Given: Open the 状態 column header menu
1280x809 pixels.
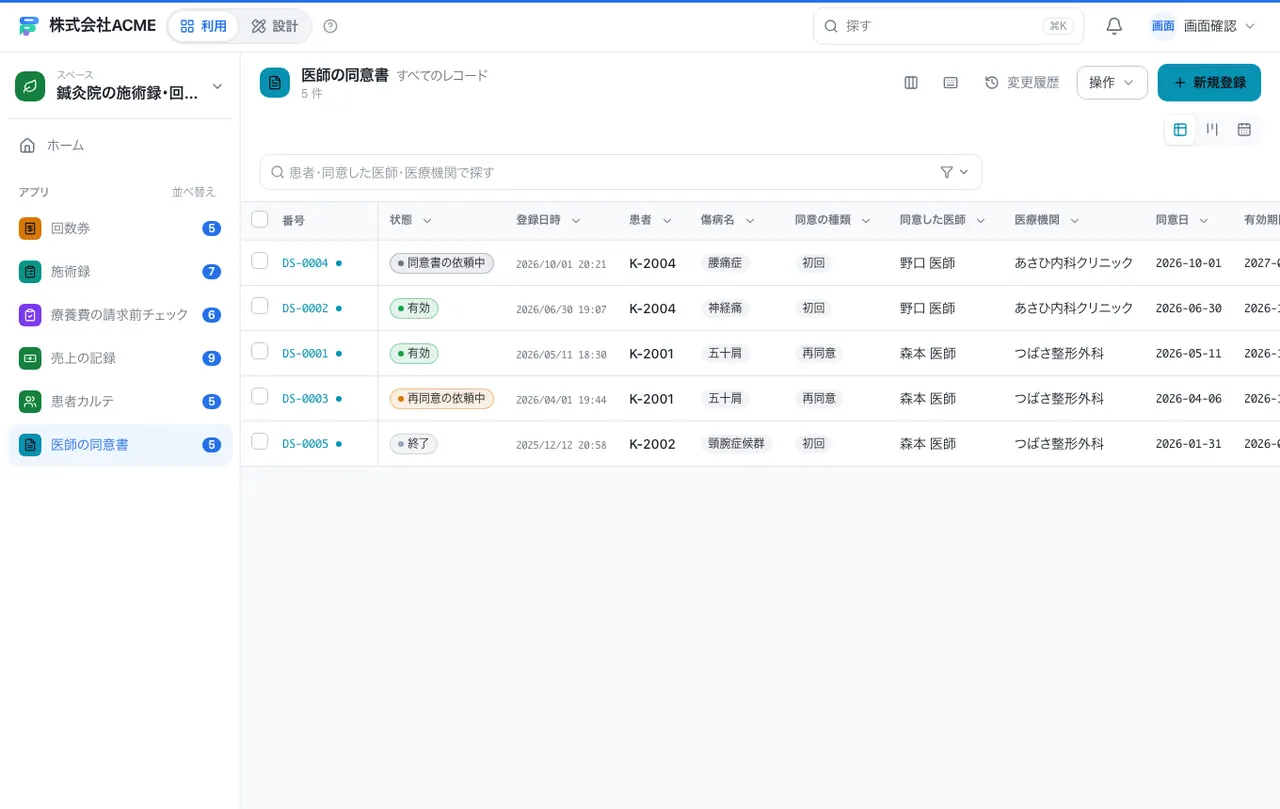Looking at the screenshot, I should click(x=427, y=221).
